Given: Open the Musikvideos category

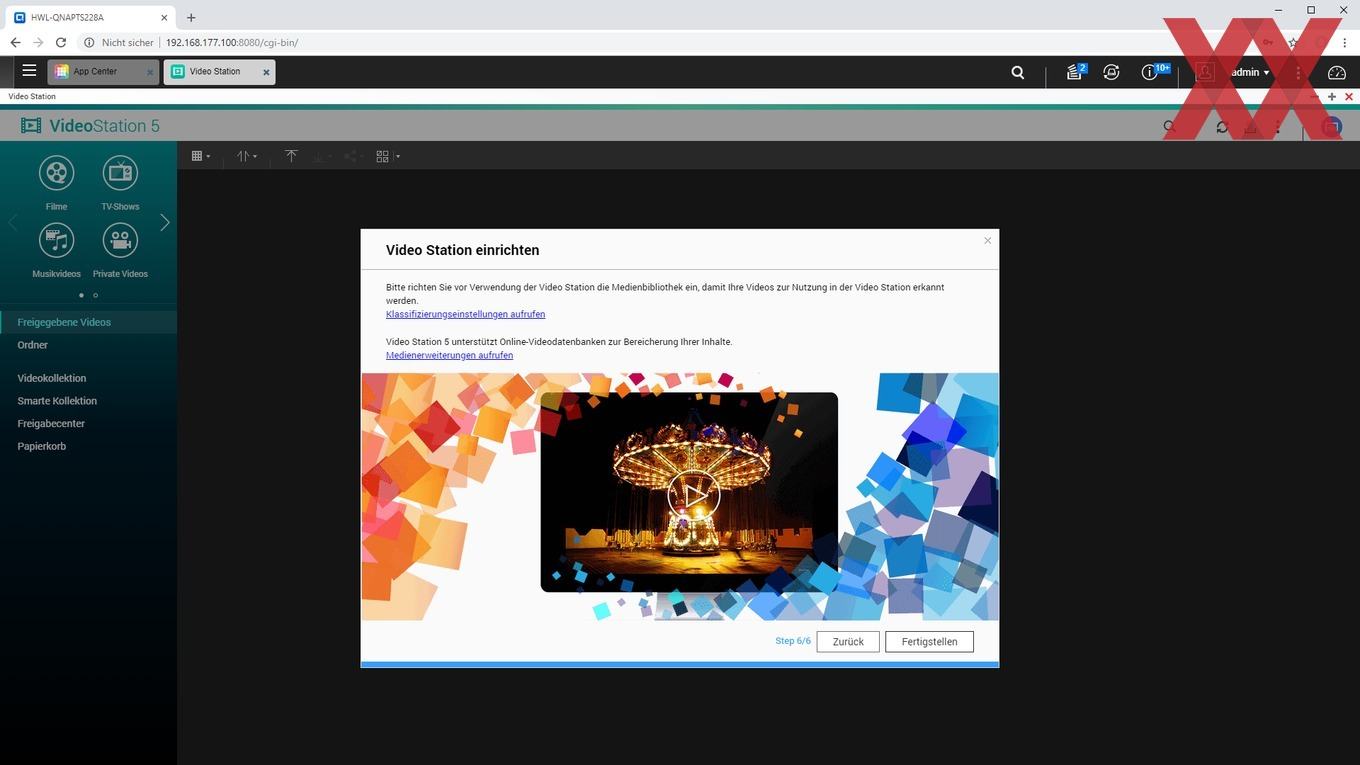Looking at the screenshot, I should (x=57, y=250).
